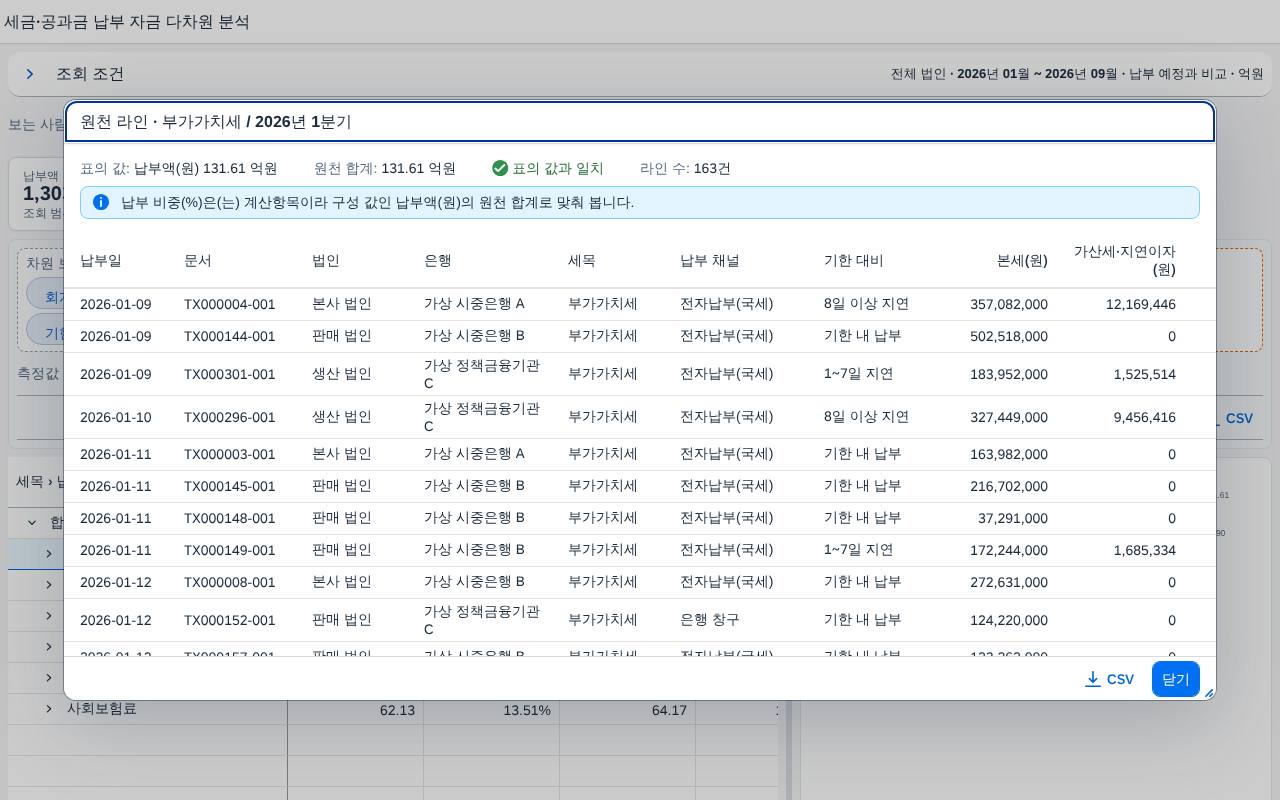Select document TX000296-001
This screenshot has height=800, width=1280.
point(229,417)
